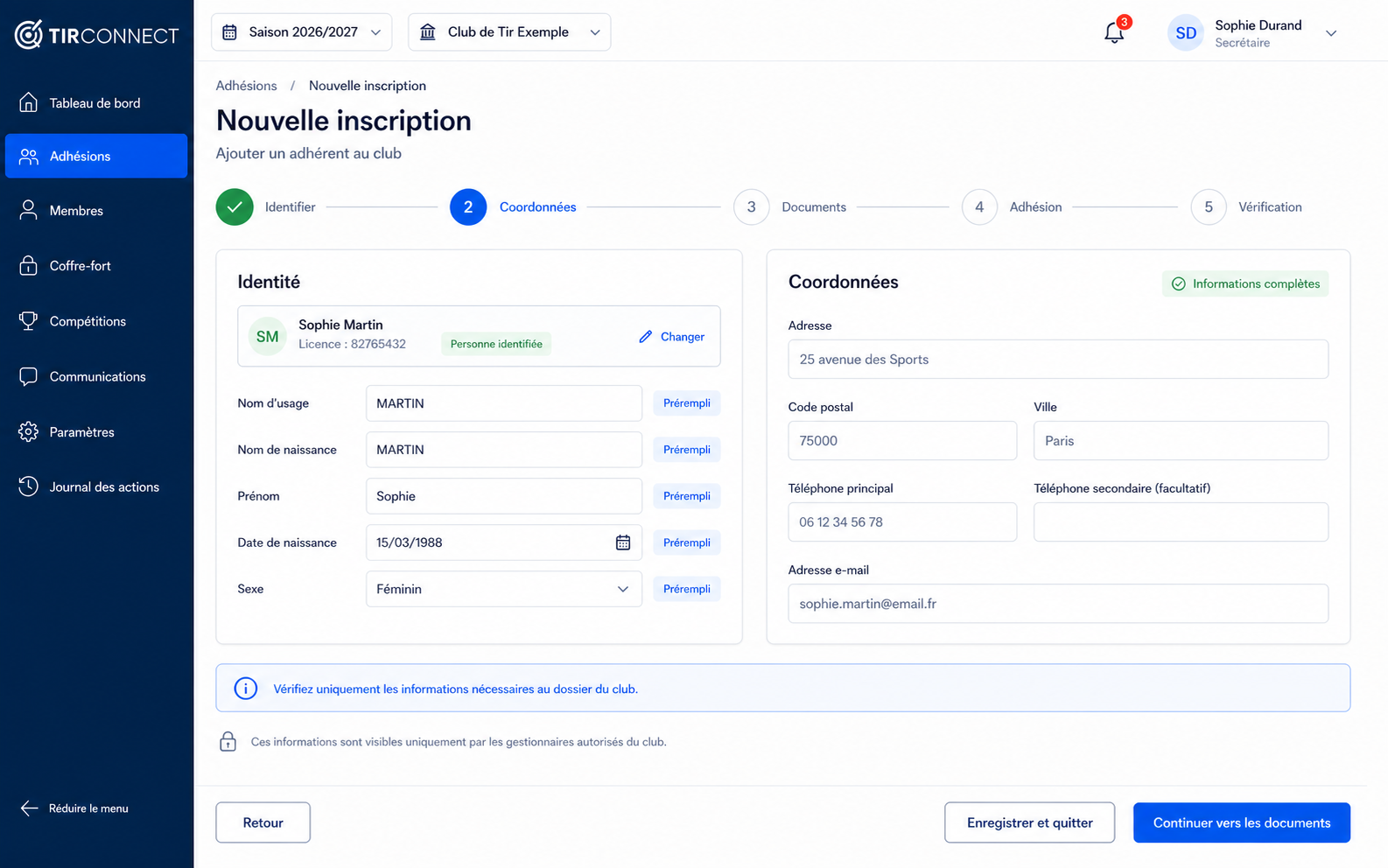The image size is (1388, 868).
Task: Click the Compétitions trophy icon
Action: [29, 321]
